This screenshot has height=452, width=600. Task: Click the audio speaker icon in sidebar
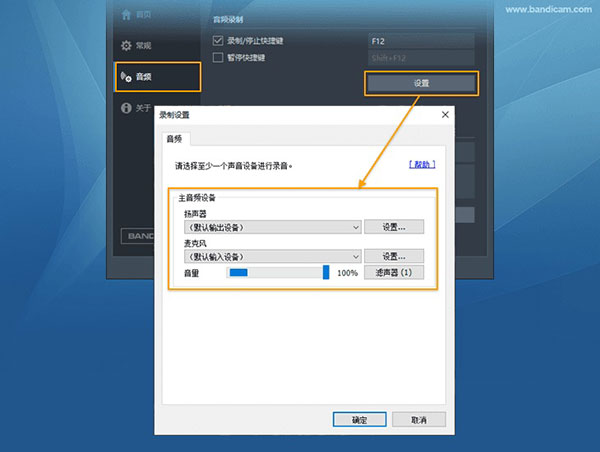[126, 76]
